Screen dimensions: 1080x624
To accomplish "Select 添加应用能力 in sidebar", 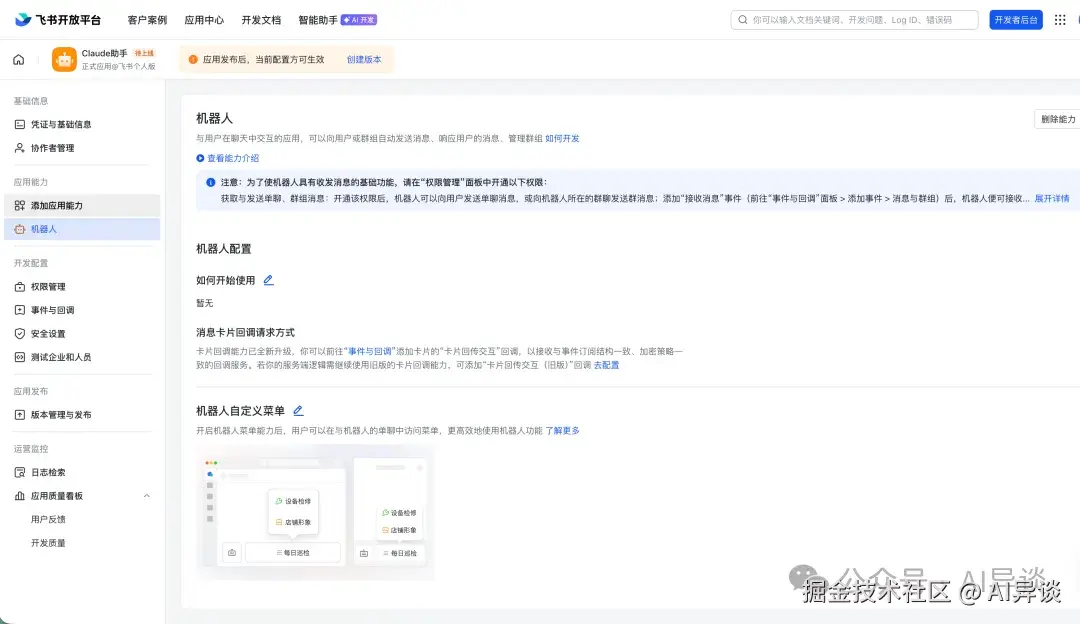I will tap(82, 205).
